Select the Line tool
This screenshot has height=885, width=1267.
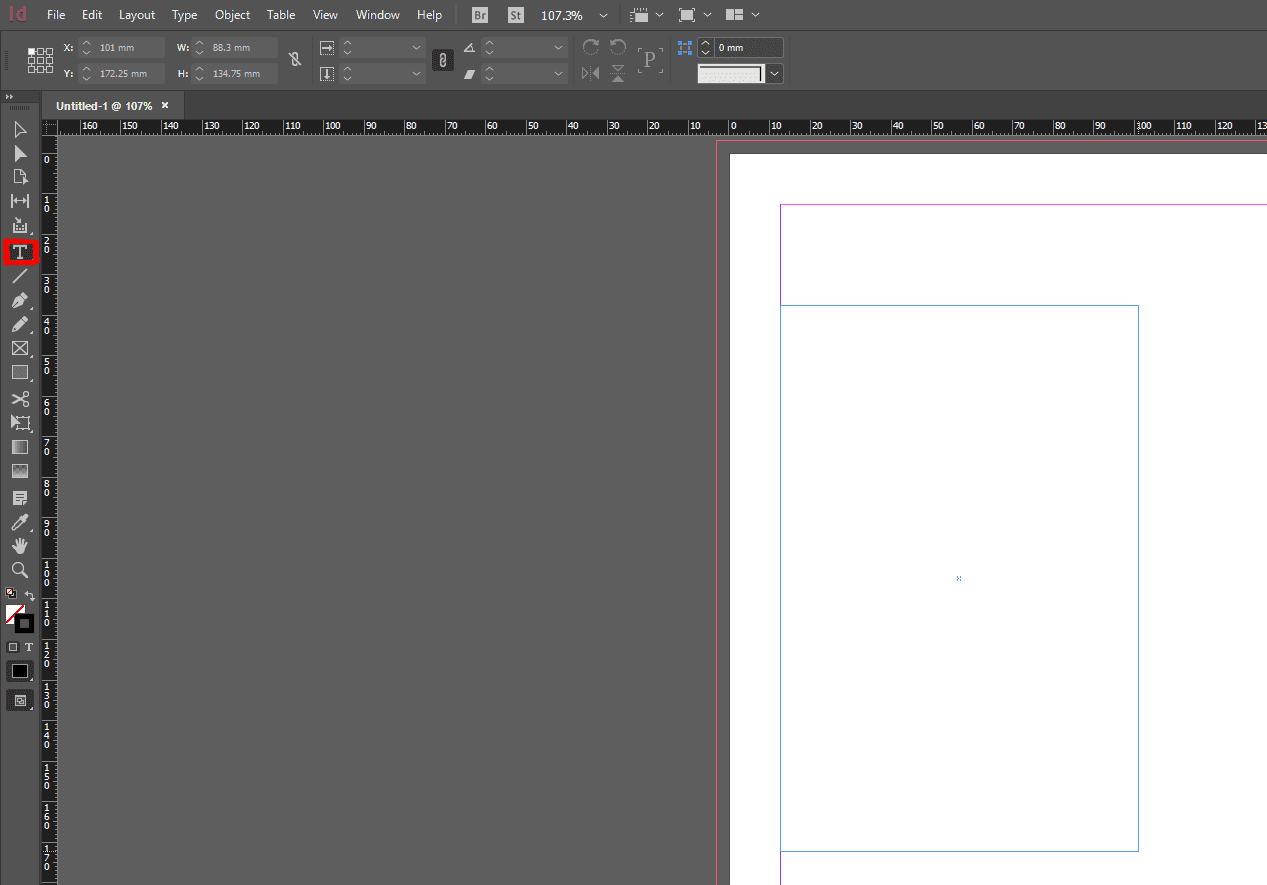click(20, 276)
